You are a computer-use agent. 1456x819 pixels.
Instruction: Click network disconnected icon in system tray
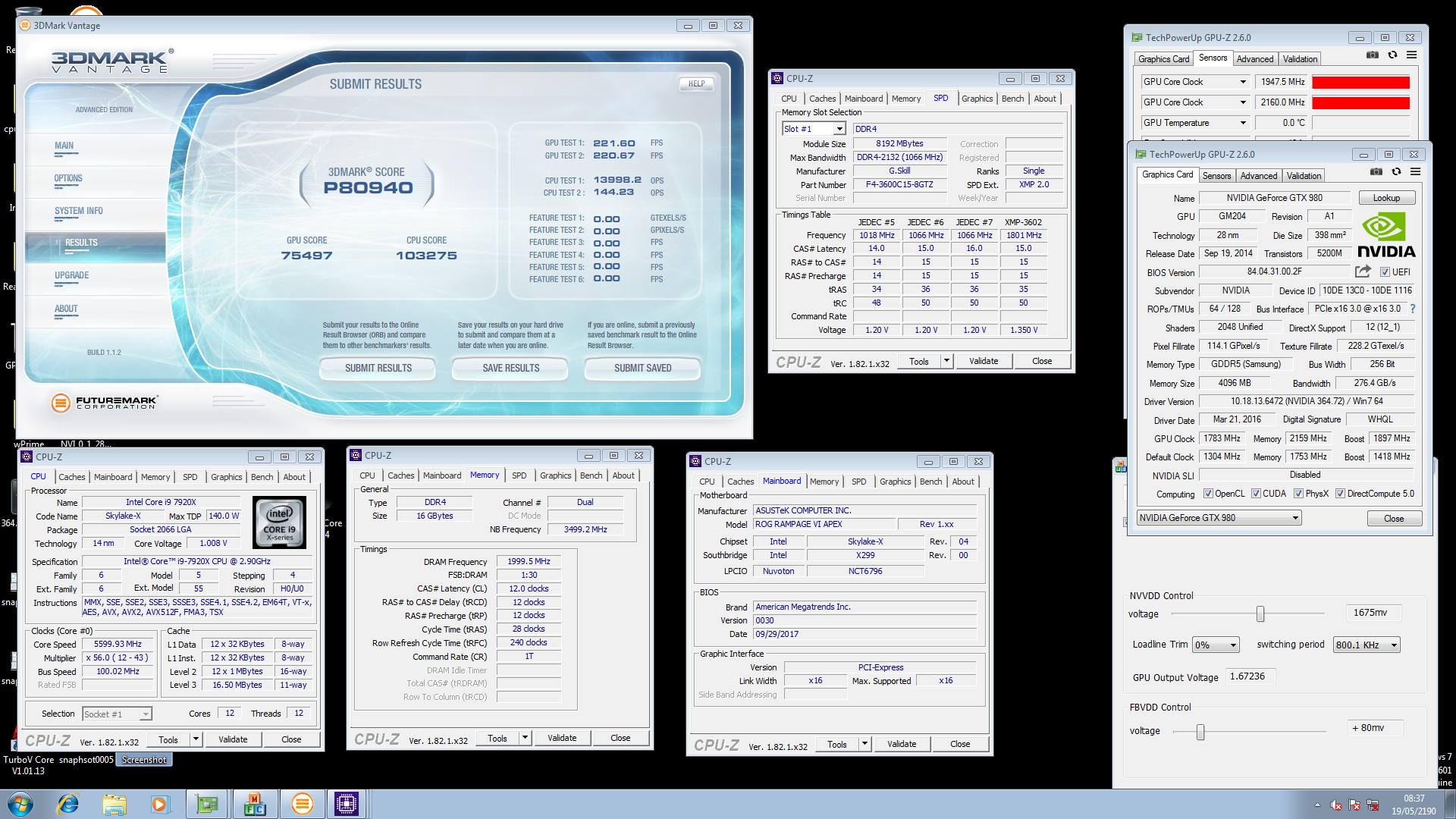tap(1373, 805)
